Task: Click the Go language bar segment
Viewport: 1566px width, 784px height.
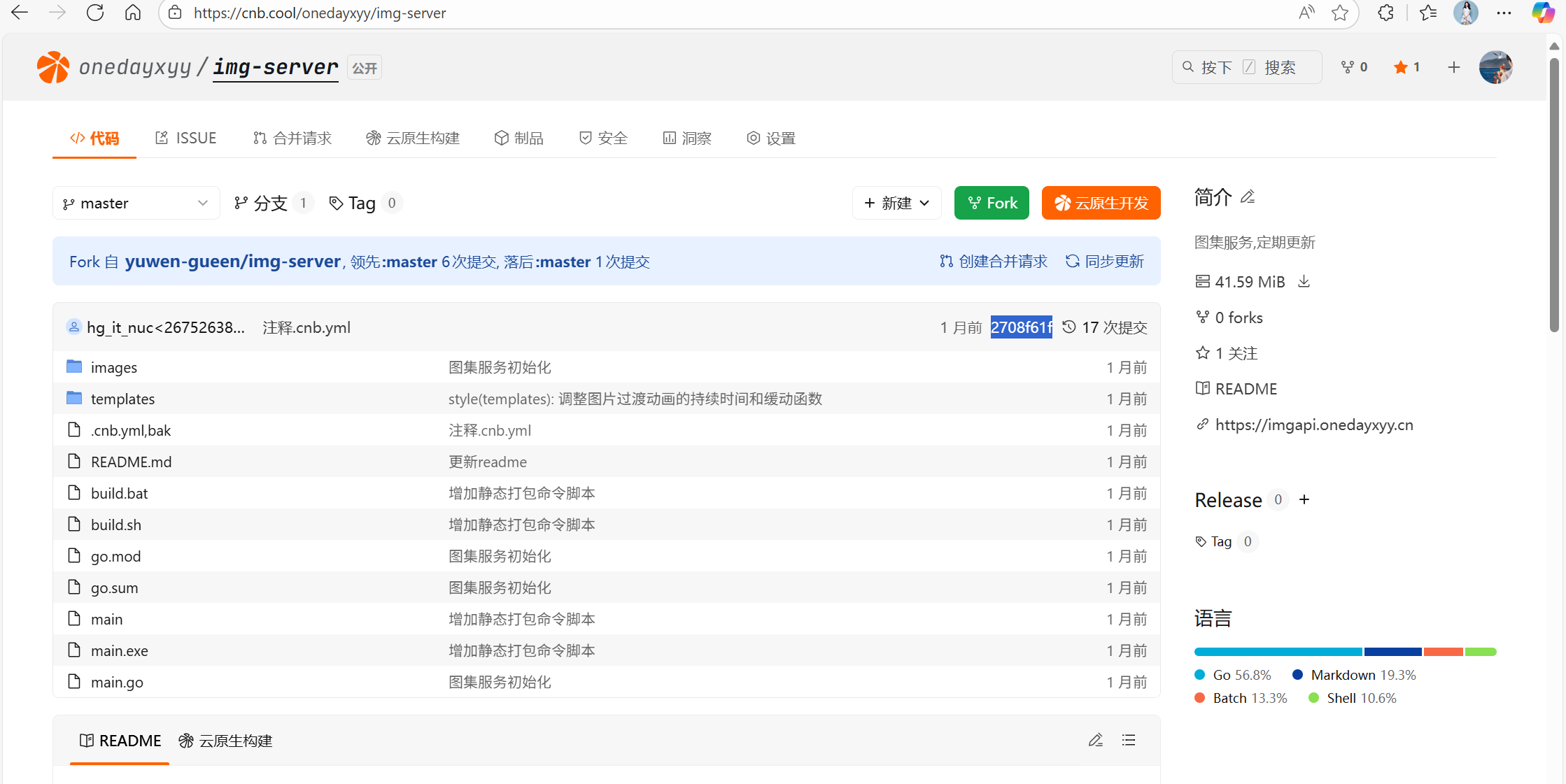Action: 1278,652
